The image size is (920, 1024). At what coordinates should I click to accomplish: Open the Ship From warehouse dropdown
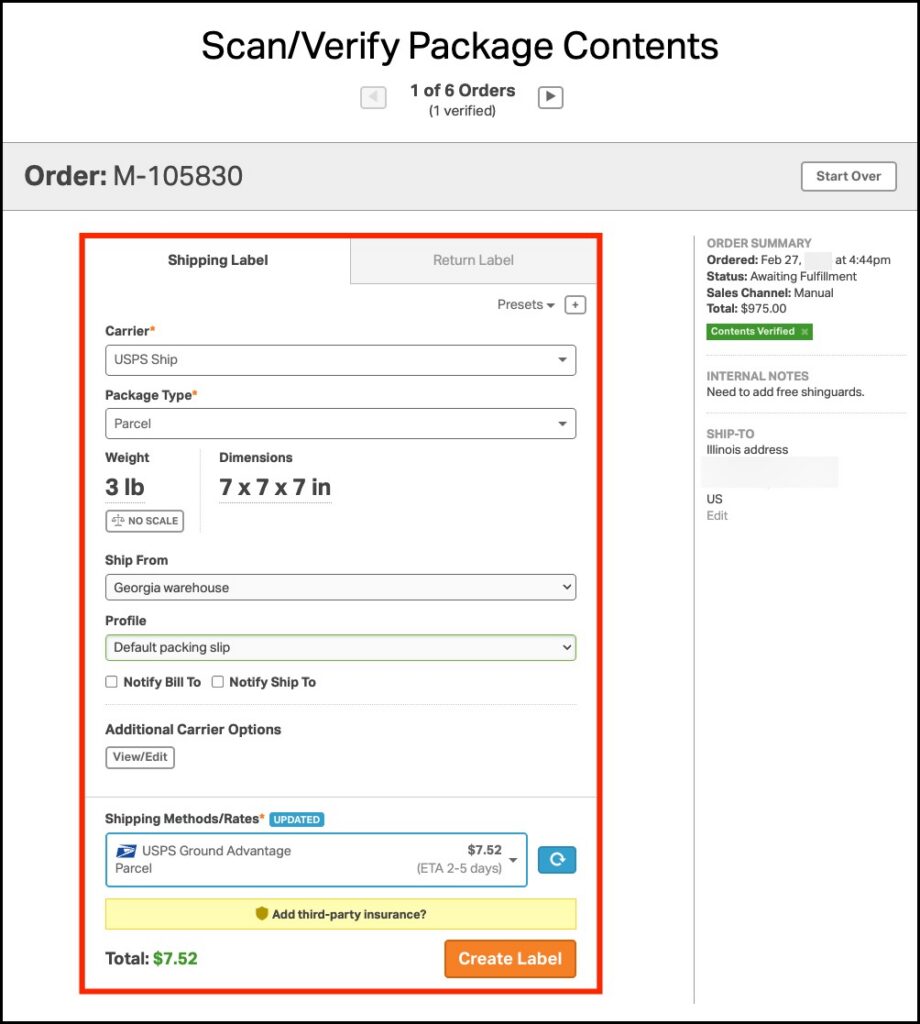(x=340, y=588)
